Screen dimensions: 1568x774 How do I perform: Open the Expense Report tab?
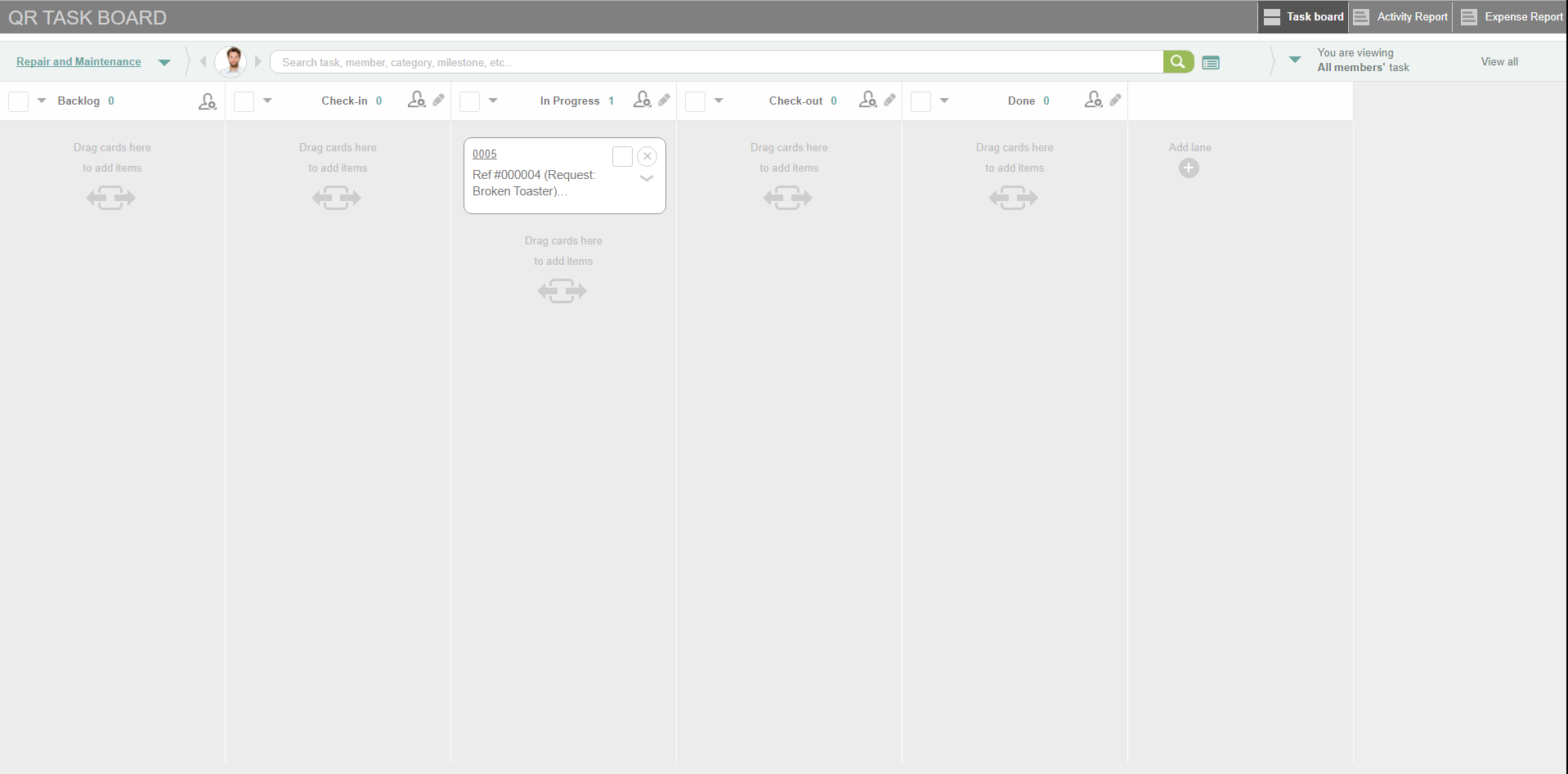click(x=1511, y=16)
